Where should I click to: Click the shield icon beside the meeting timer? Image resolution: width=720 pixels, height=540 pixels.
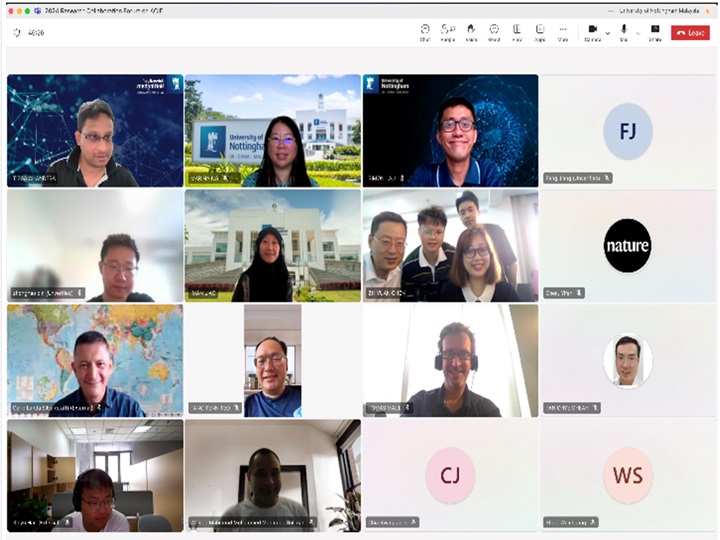click(x=17, y=32)
